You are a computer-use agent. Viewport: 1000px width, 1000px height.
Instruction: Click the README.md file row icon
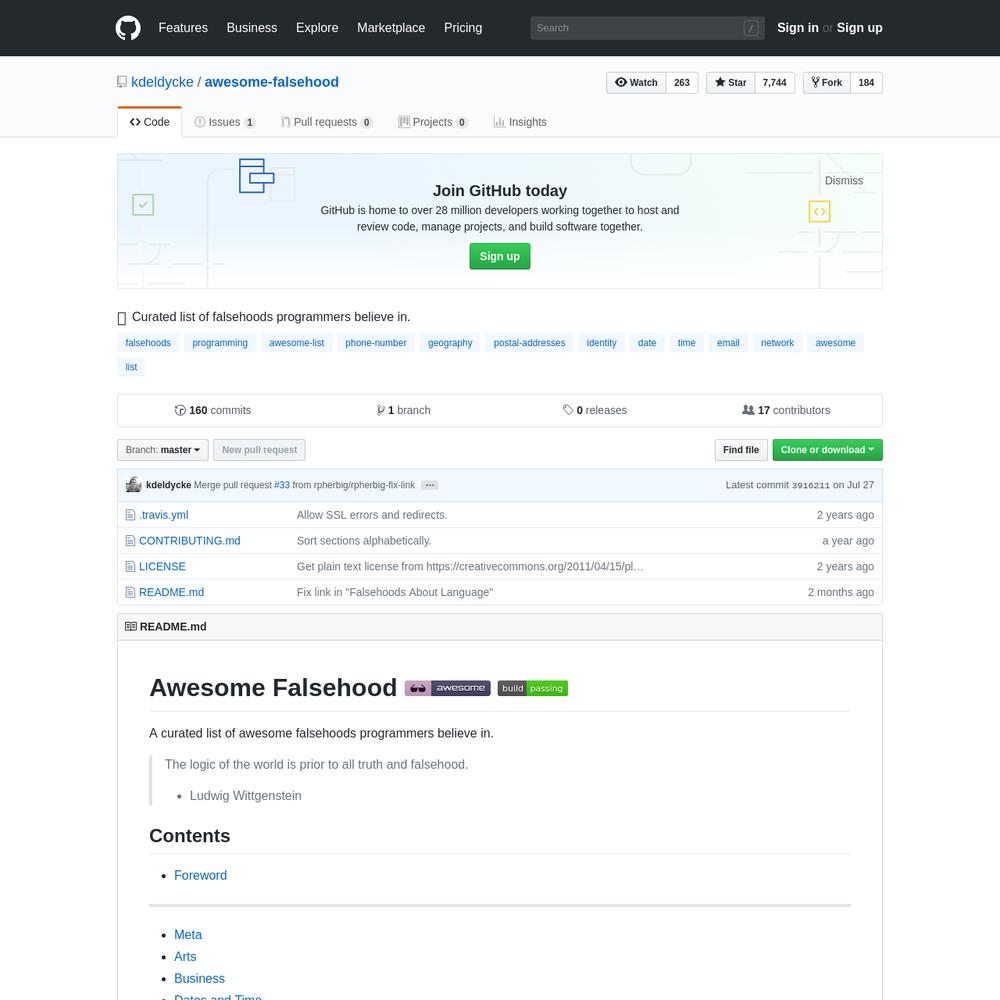pyautogui.click(x=130, y=592)
